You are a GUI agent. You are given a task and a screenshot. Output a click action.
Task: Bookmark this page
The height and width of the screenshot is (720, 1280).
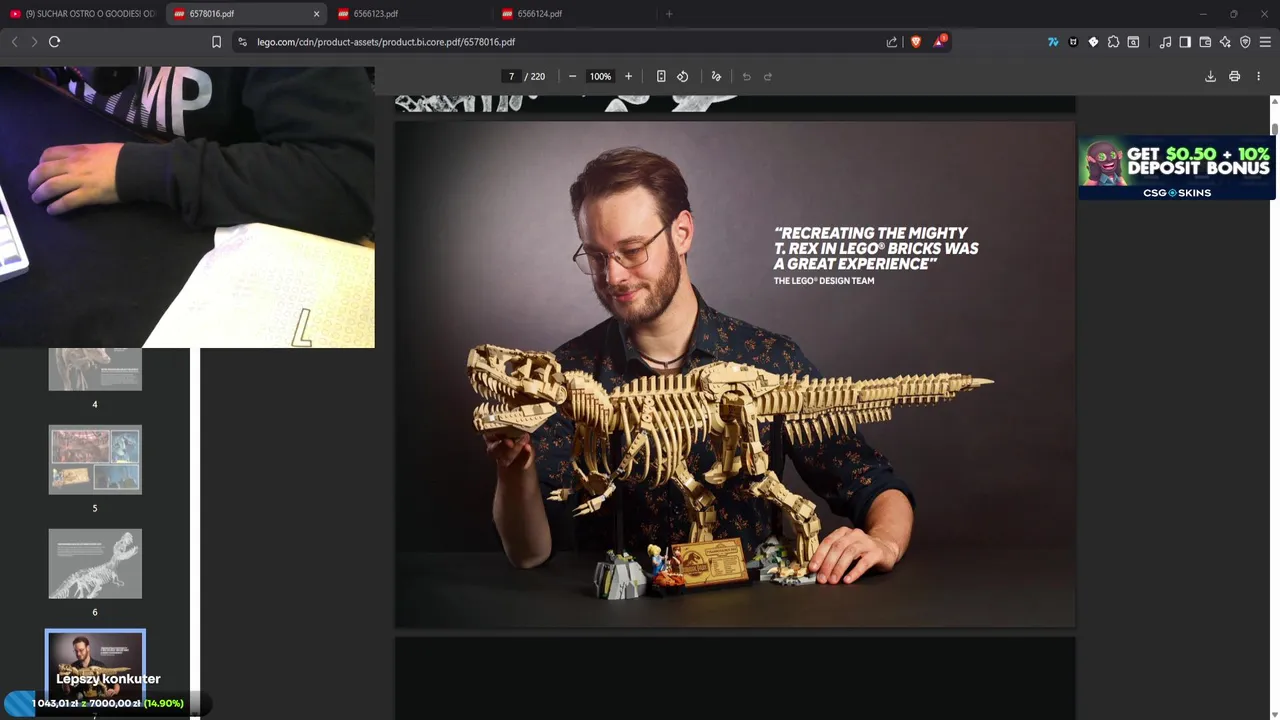216,42
